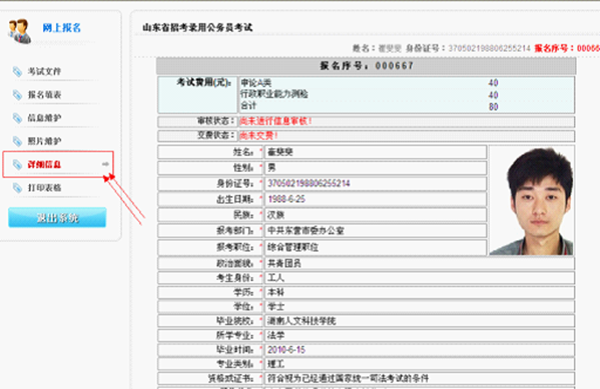600x389 pixels.
Task: Click the tag icon beside 详细信息
Action: (x=17, y=164)
